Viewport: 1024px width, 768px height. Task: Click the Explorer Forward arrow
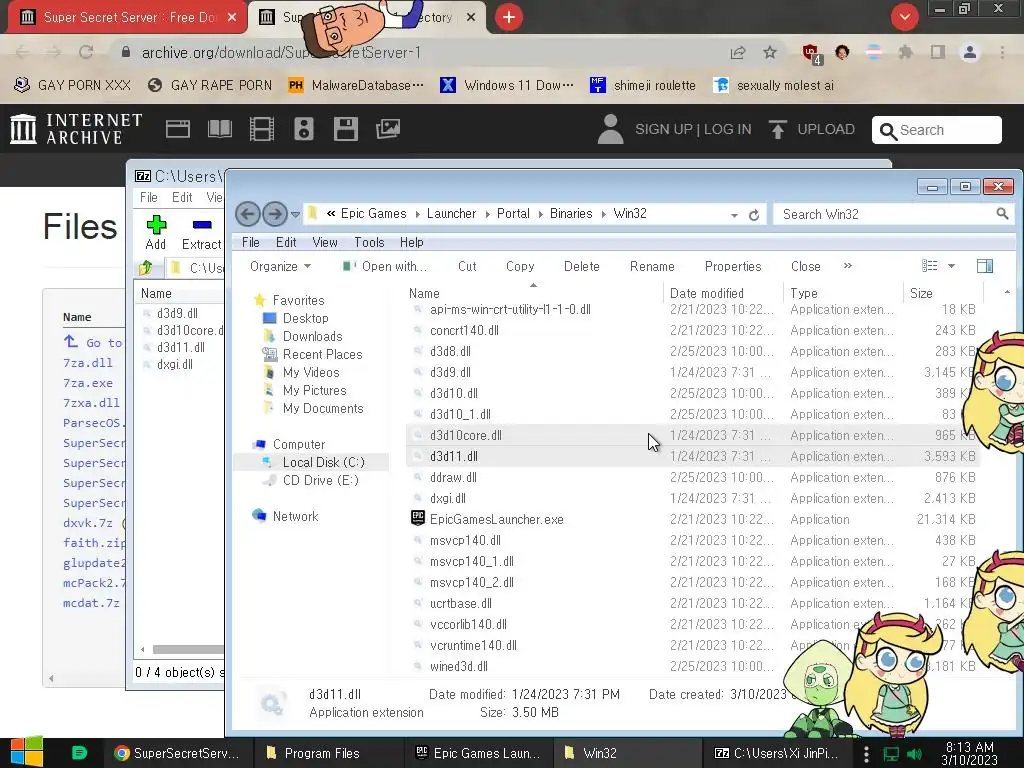click(275, 214)
